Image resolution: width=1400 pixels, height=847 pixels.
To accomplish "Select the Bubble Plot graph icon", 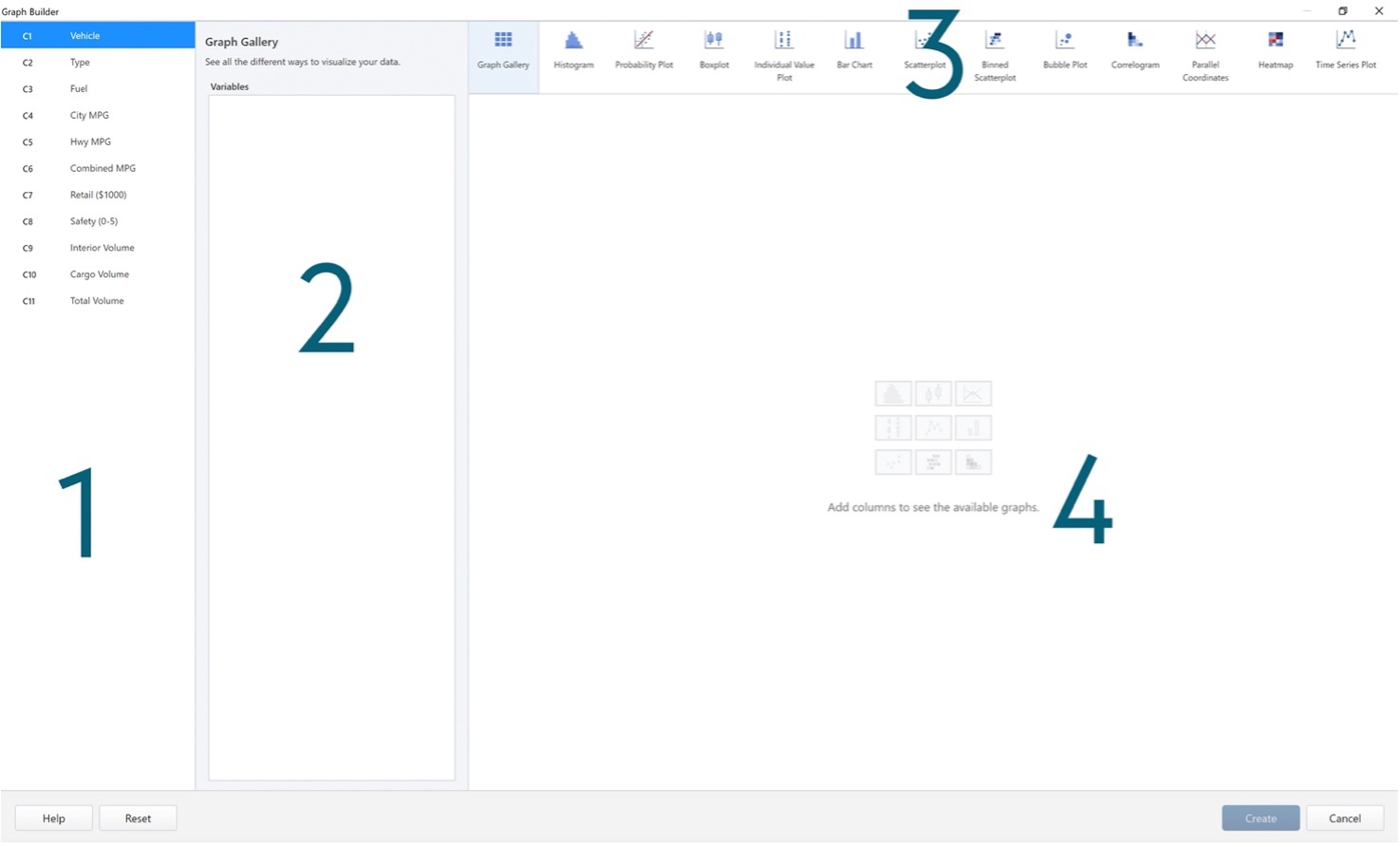I will coord(1064,49).
